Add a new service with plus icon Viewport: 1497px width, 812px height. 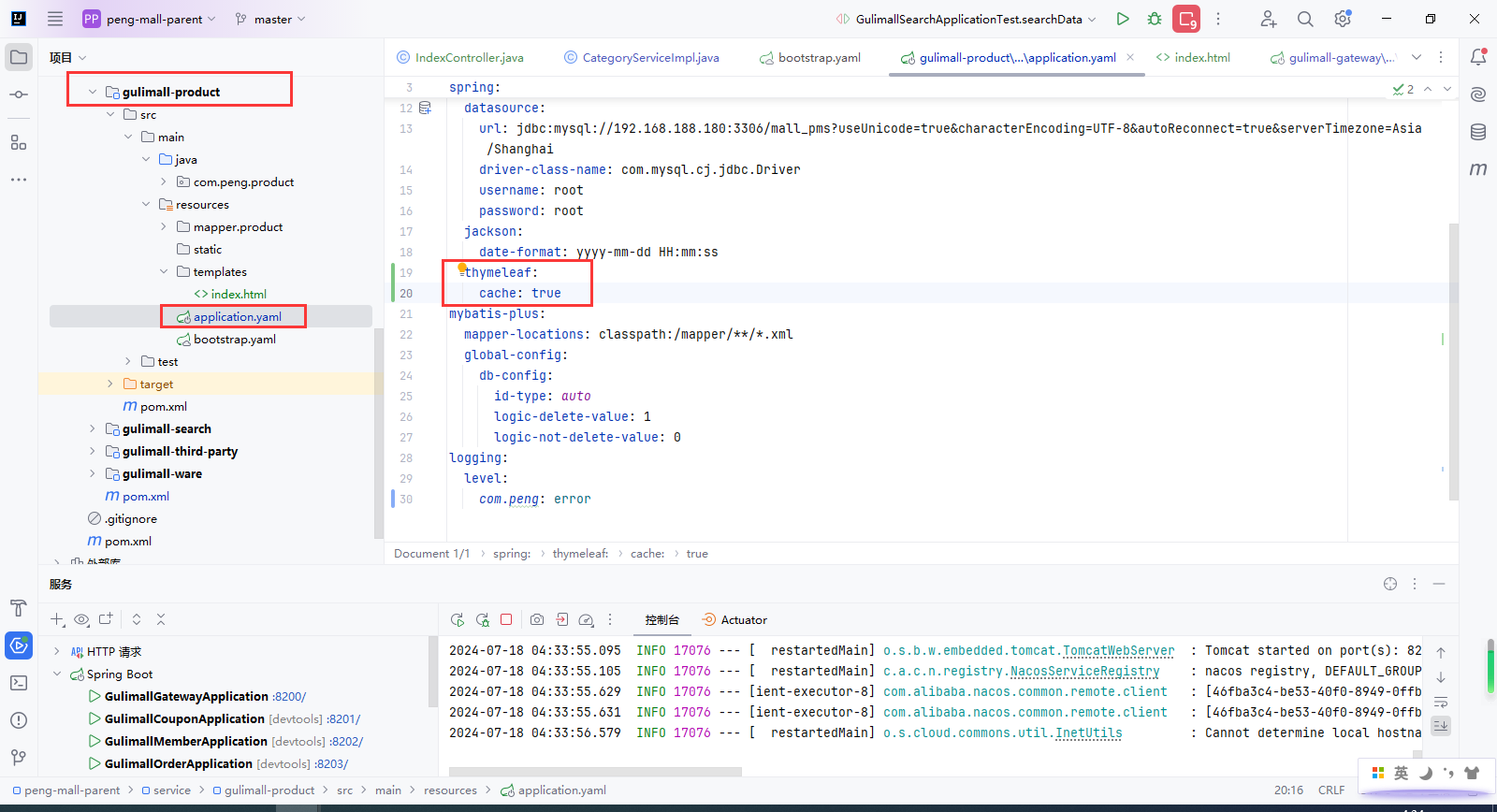[x=57, y=619]
